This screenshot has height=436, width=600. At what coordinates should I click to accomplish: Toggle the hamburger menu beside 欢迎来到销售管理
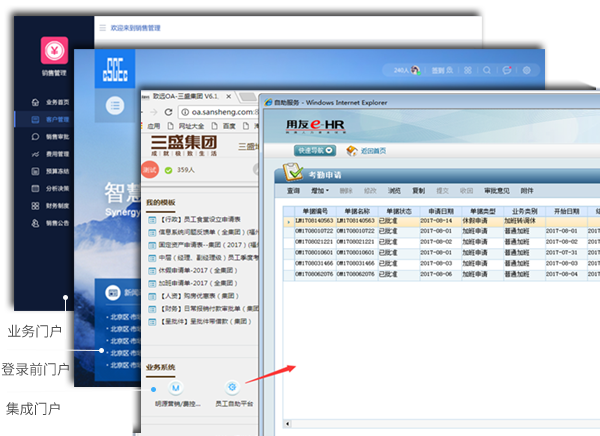[x=100, y=29]
